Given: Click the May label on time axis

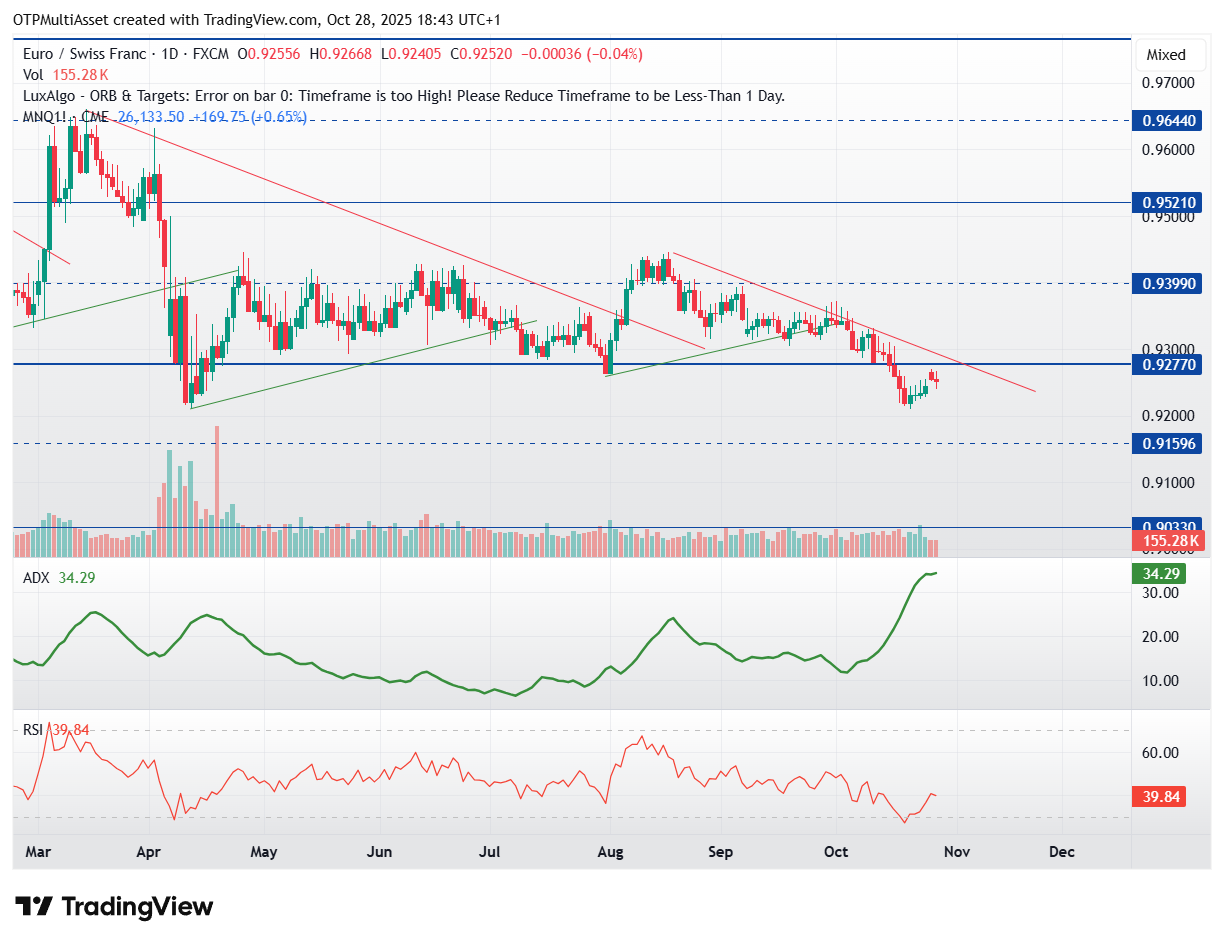Looking at the screenshot, I should (264, 852).
